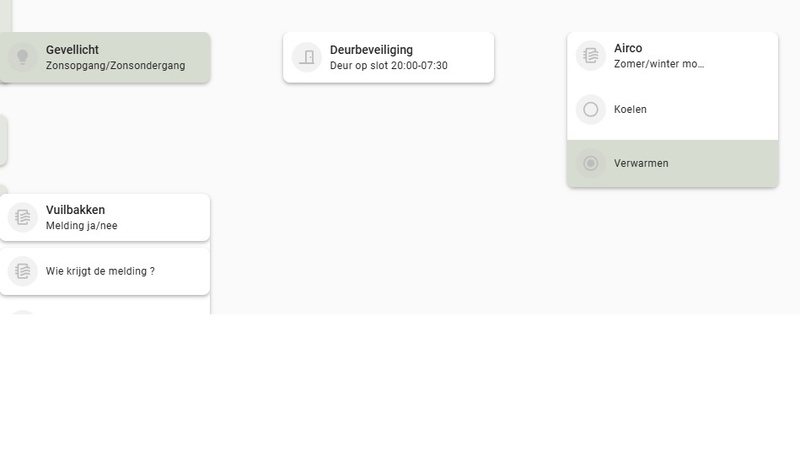Click the 'Melding ja/nee' subtitle
The height and width of the screenshot is (455, 800).
[82, 226]
